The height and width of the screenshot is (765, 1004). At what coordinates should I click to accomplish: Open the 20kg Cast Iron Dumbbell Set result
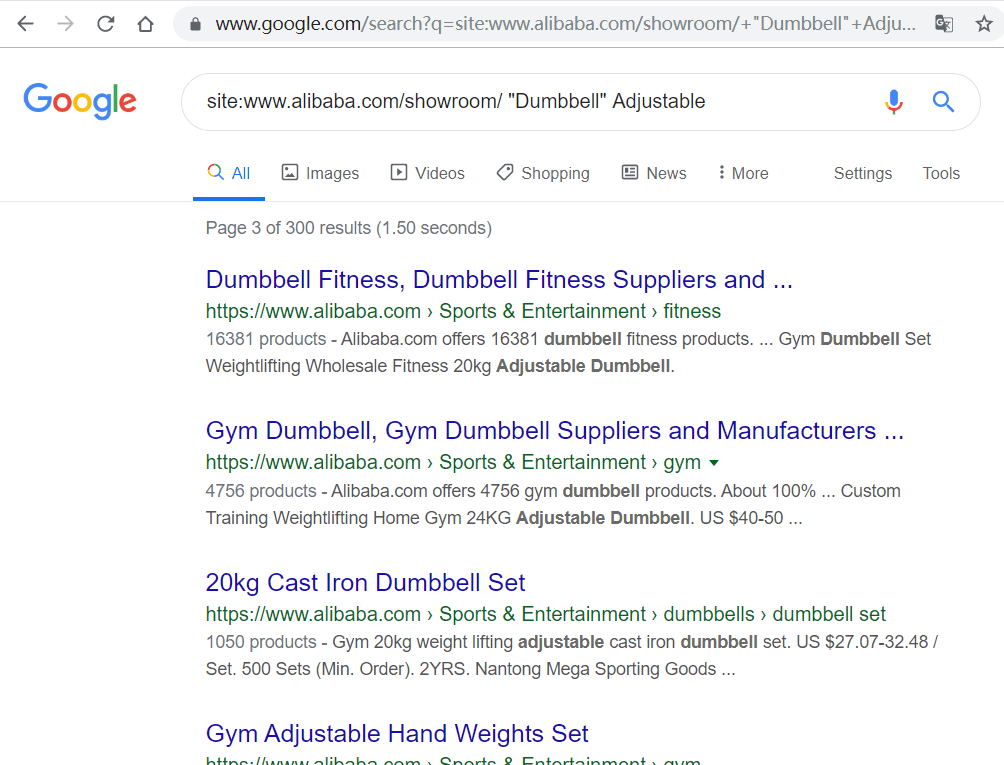[x=365, y=583]
